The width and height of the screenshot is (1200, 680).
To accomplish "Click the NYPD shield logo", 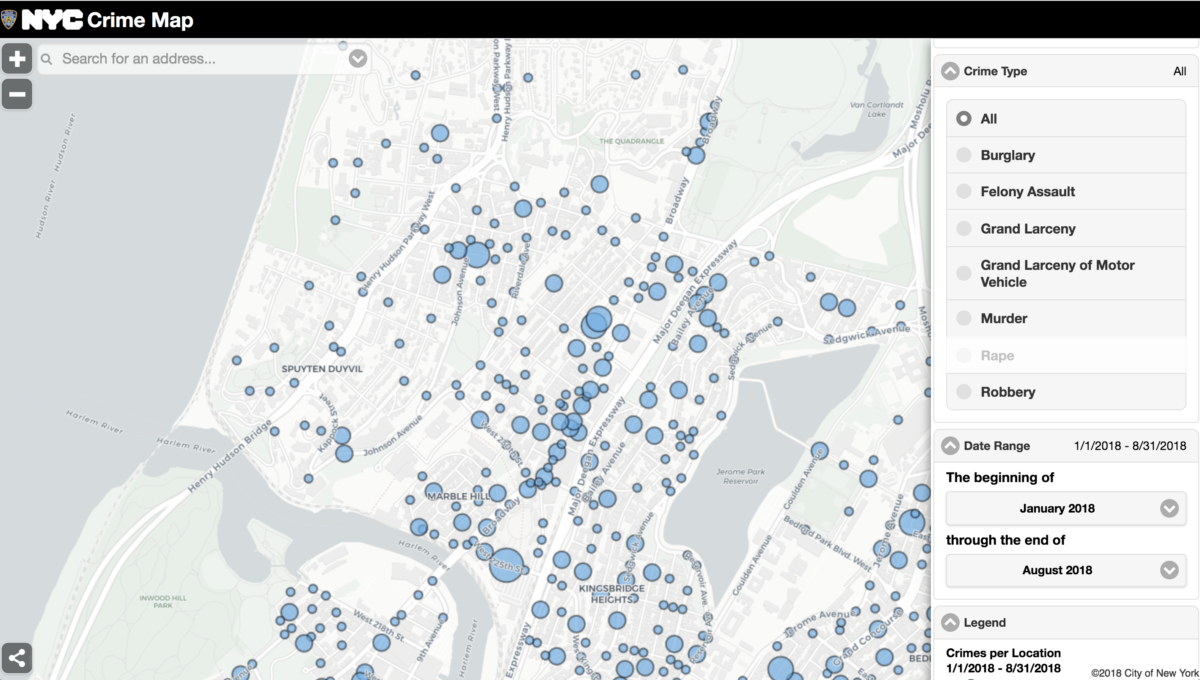I will click(x=9, y=19).
